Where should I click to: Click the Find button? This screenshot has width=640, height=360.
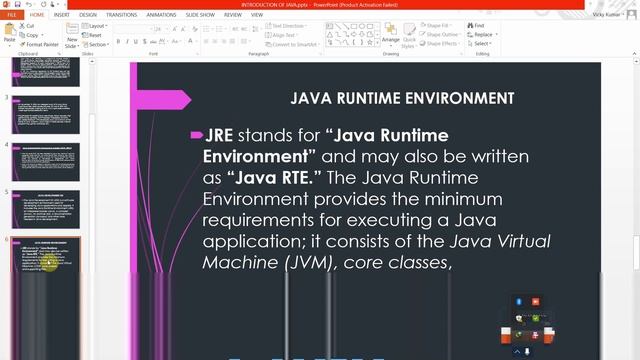[x=476, y=26]
